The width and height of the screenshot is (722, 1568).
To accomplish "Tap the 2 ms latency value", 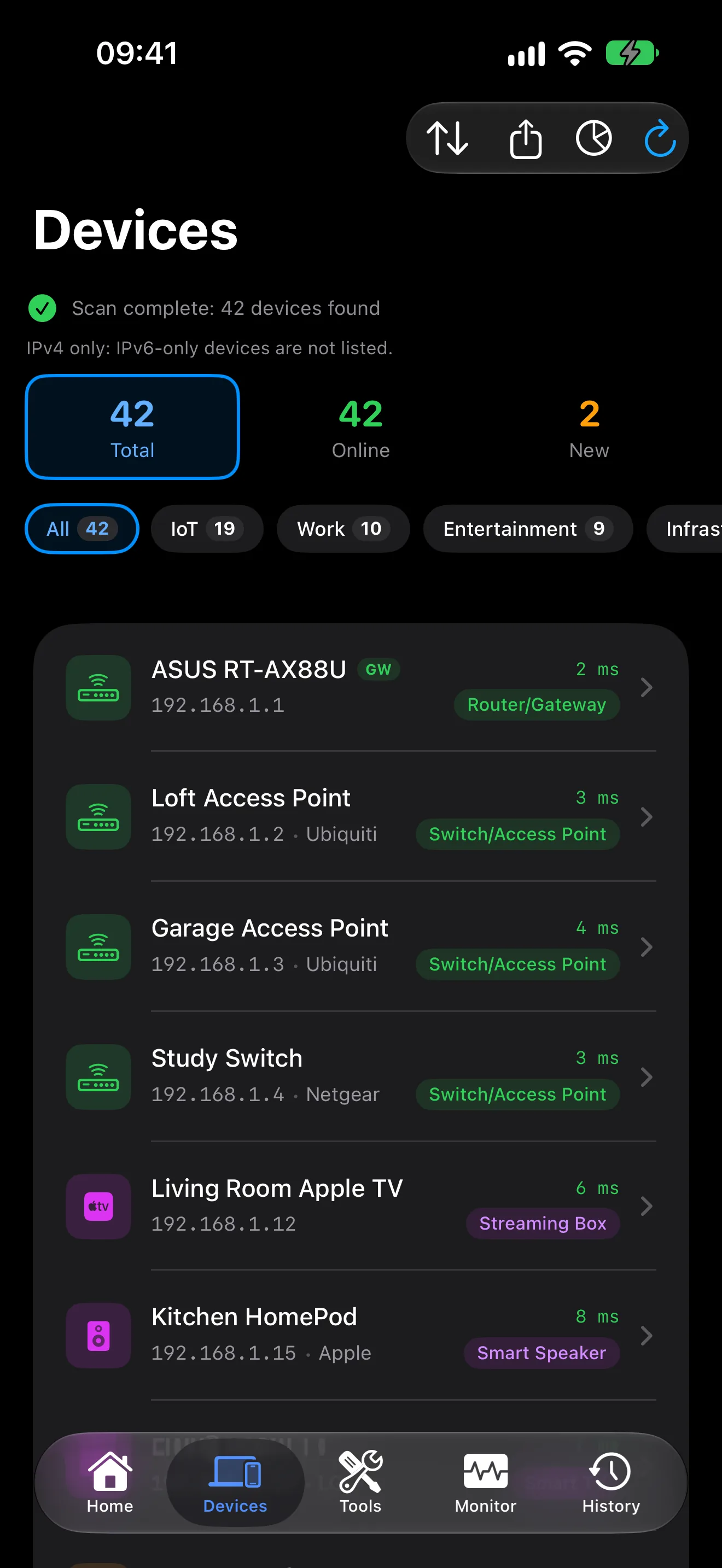I will (x=597, y=670).
